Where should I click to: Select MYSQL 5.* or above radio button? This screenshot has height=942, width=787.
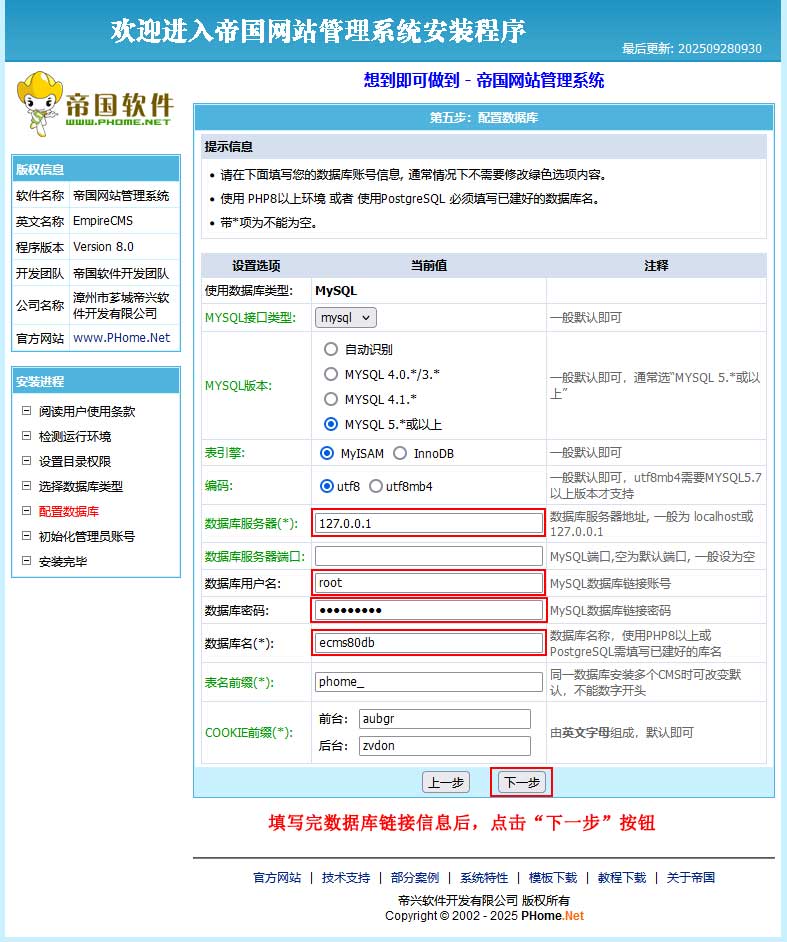coord(331,424)
